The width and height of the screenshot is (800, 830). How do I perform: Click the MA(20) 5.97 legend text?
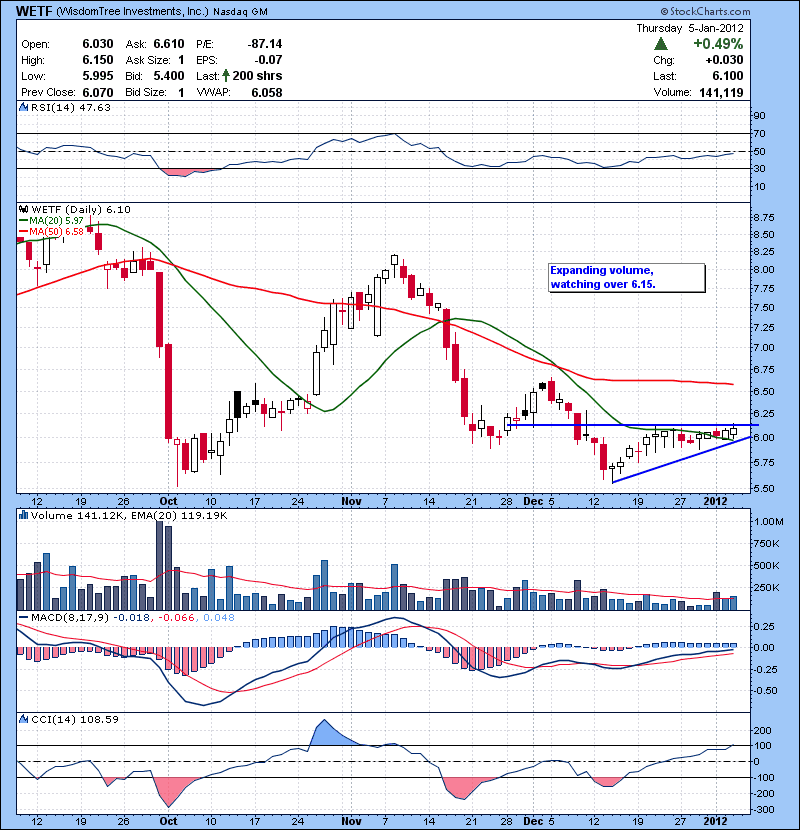click(56, 220)
